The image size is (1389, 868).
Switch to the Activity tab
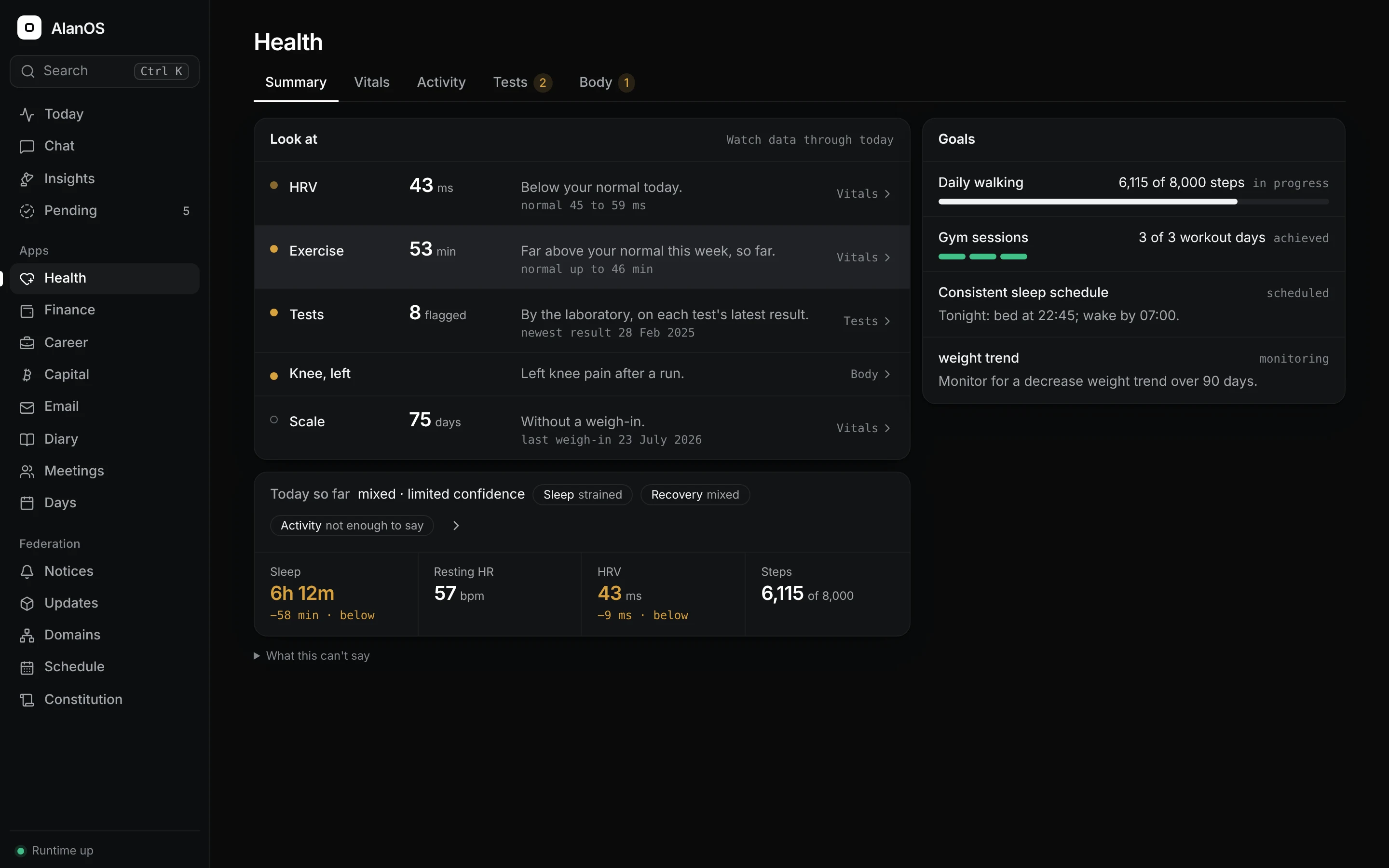click(441, 82)
